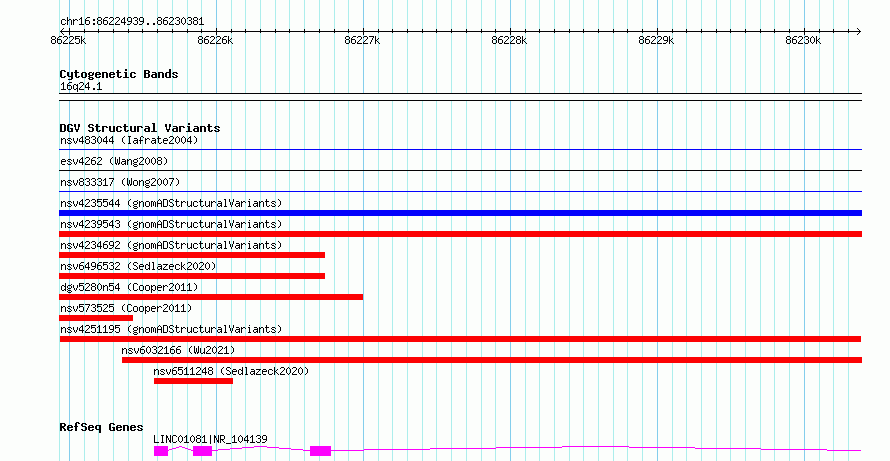Image resolution: width=890 pixels, height=461 pixels.
Task: Click the thin blue nsv833317 variant line
Action: [x=460, y=191]
